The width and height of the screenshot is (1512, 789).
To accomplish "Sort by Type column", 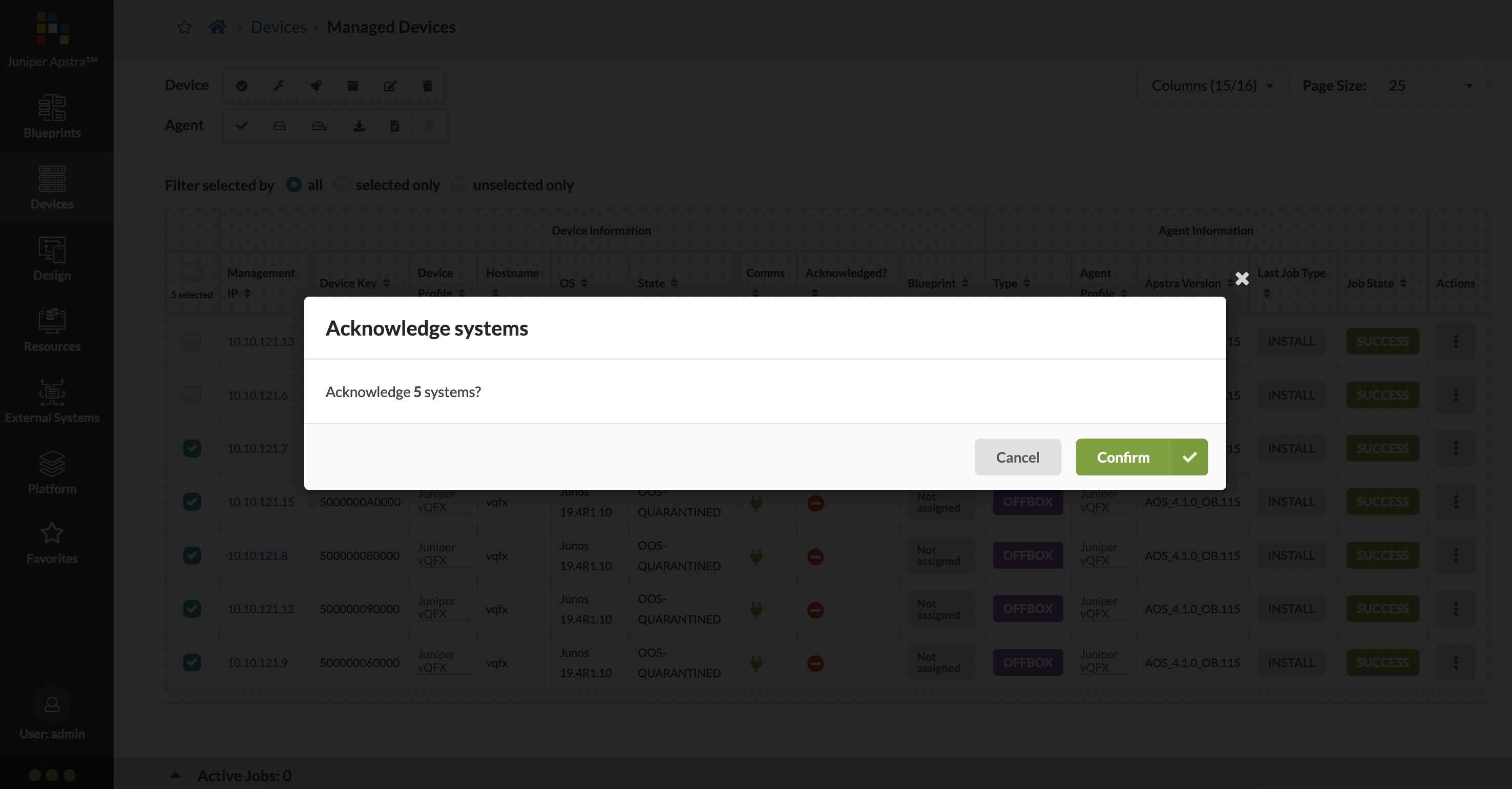I will point(1026,283).
